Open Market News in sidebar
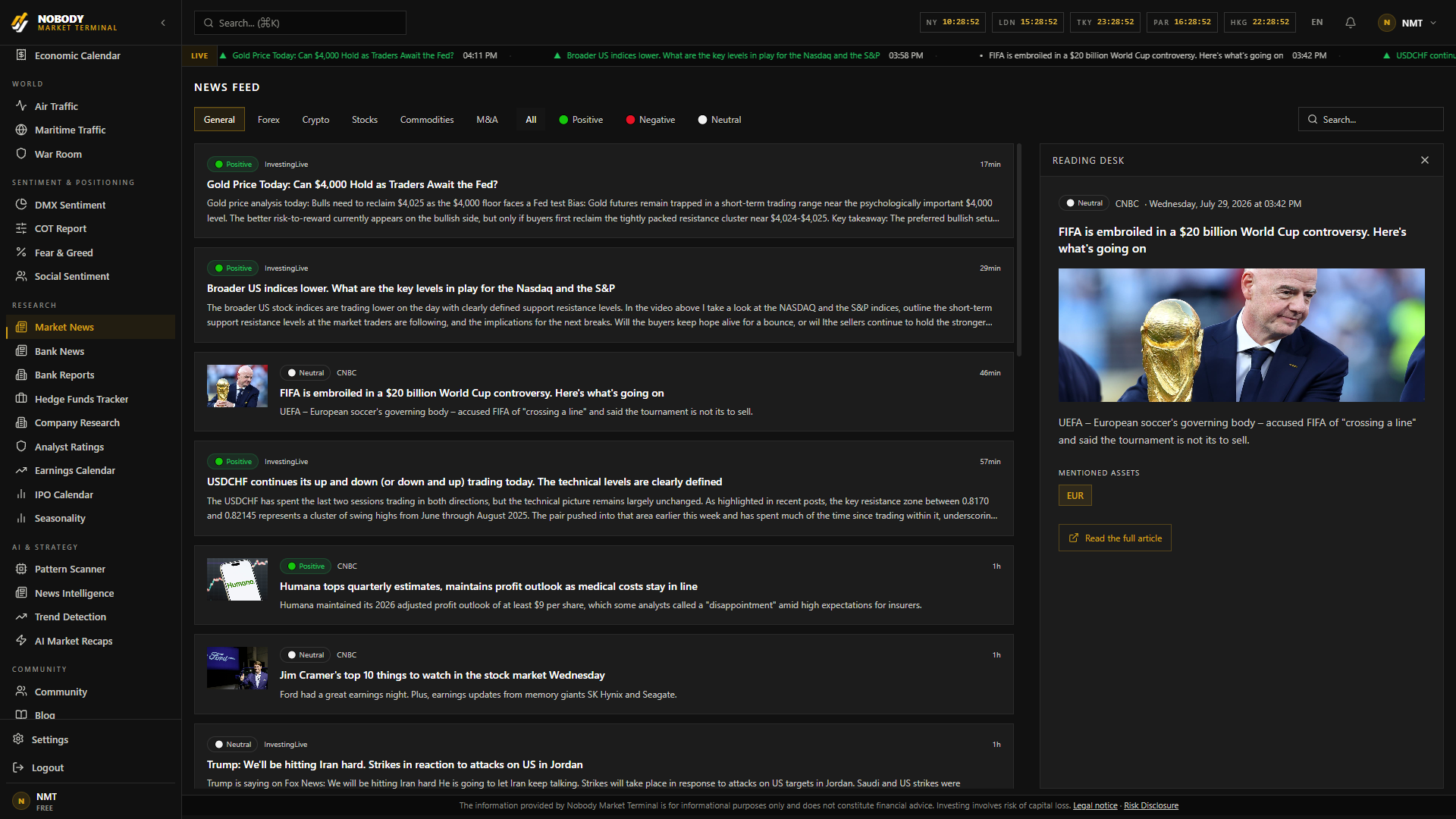 [91, 327]
